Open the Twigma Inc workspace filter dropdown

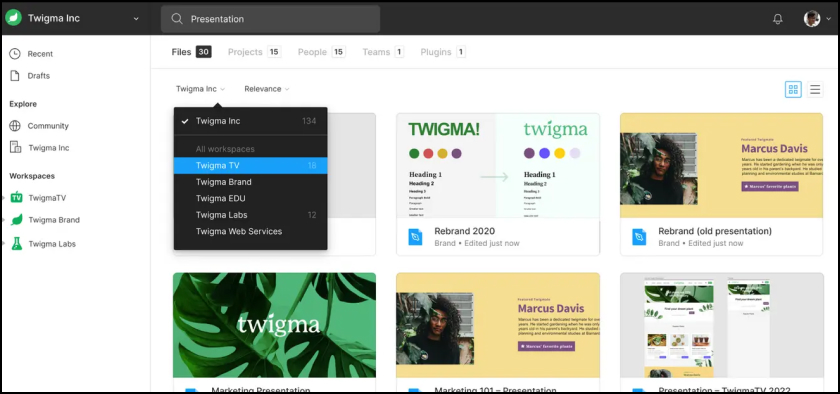200,89
